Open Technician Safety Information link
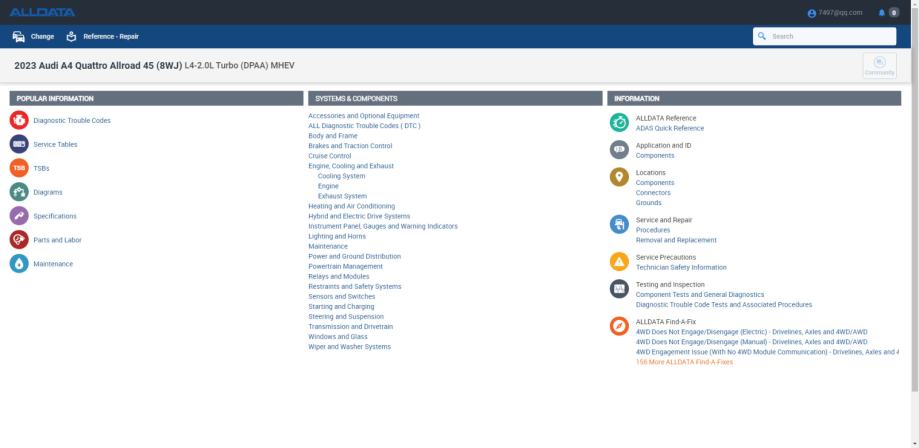The image size is (919, 448). coord(681,267)
